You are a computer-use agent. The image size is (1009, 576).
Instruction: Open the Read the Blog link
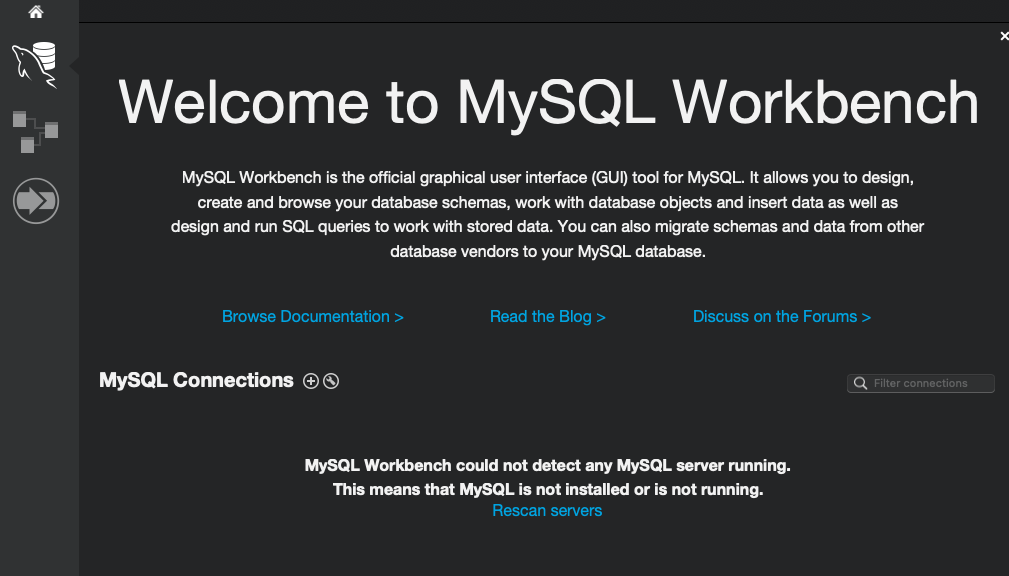point(548,317)
